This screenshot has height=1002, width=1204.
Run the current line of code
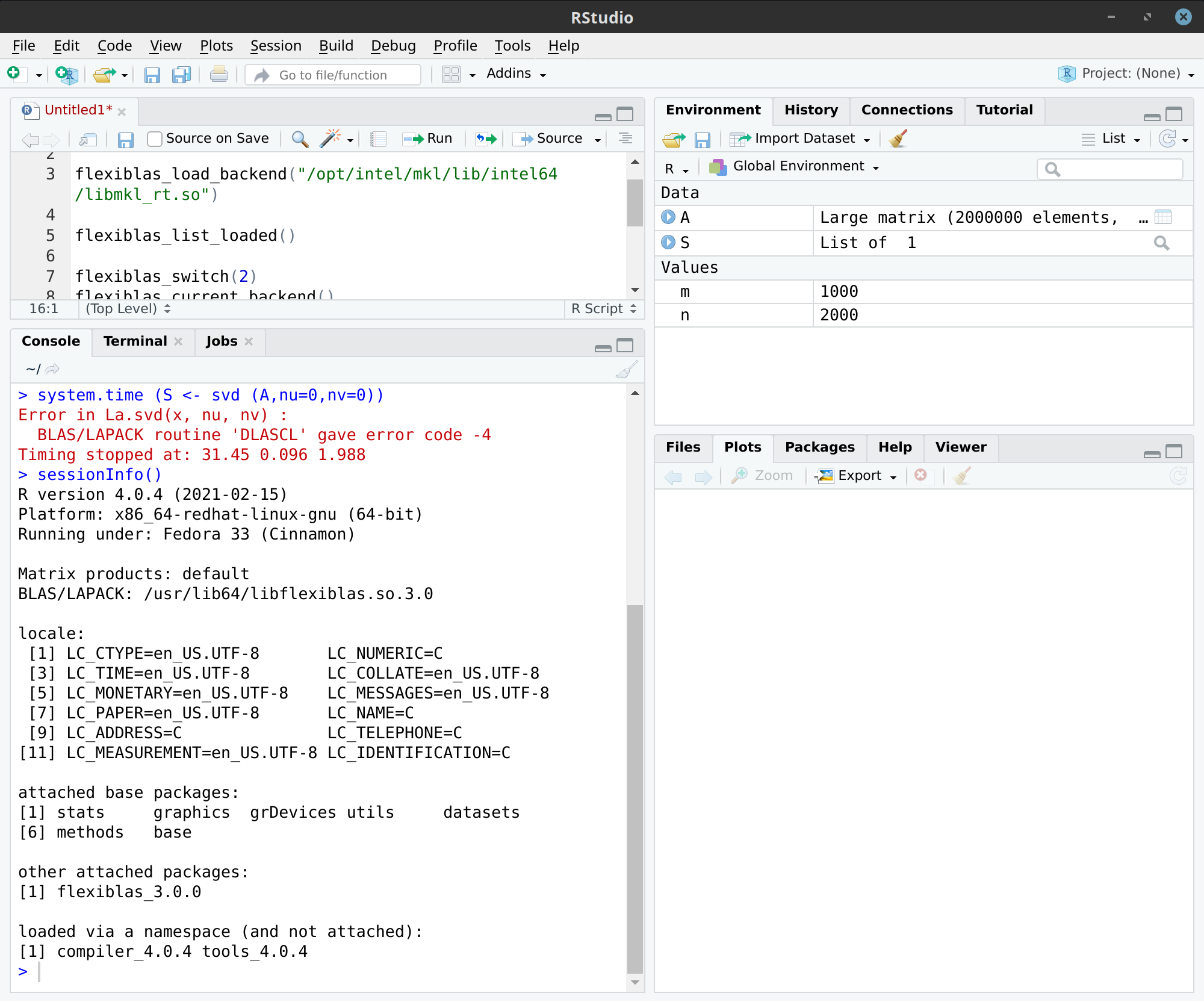point(427,138)
